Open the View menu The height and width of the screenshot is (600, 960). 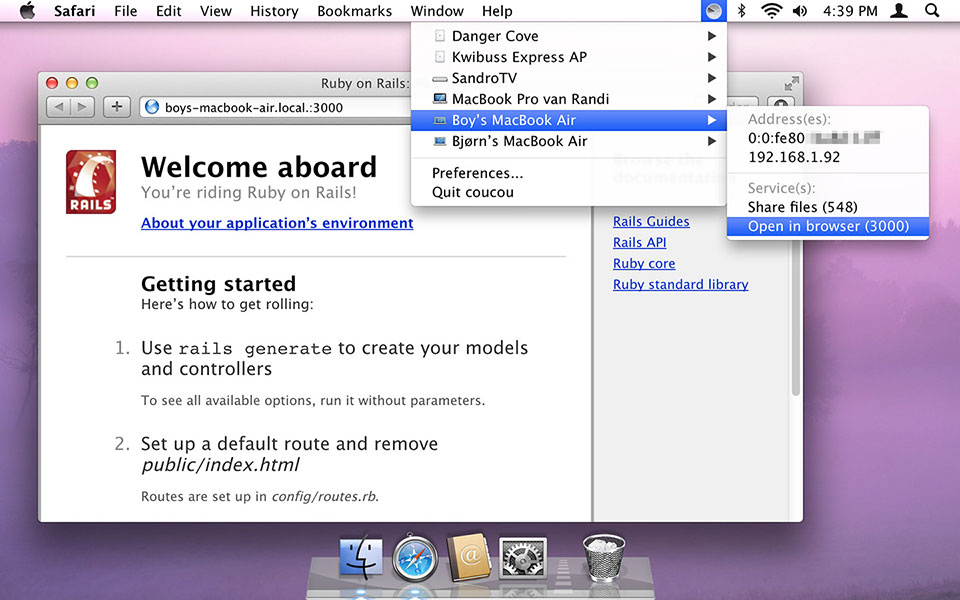(x=216, y=11)
